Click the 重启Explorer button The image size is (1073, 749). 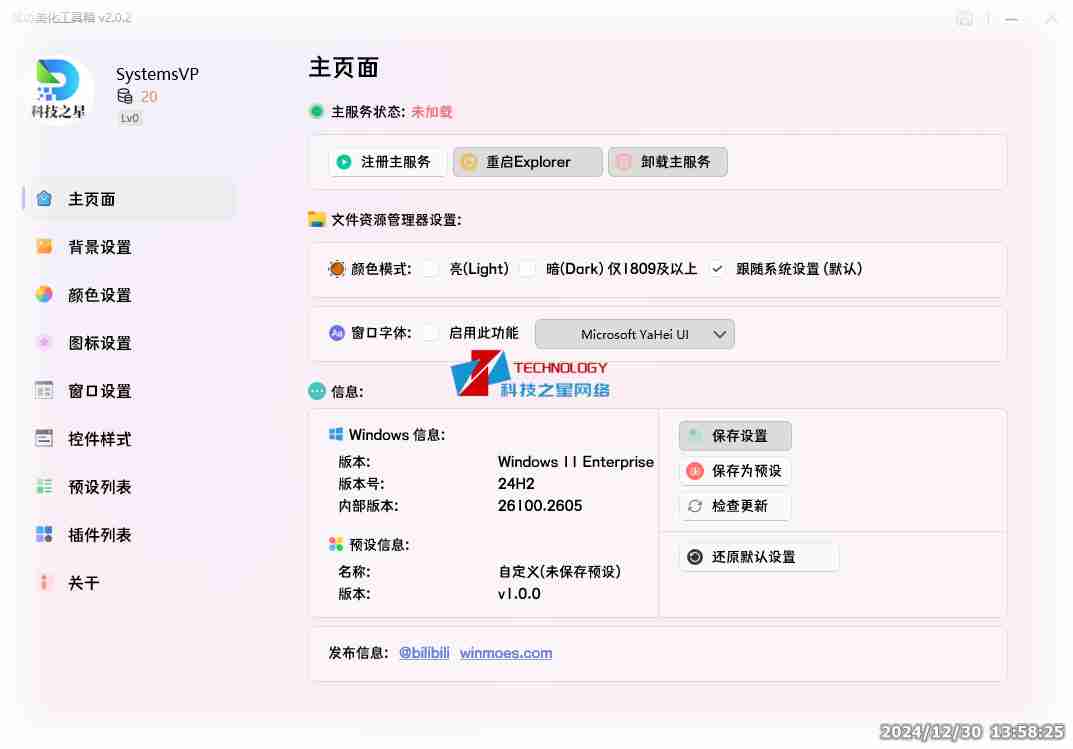(528, 162)
